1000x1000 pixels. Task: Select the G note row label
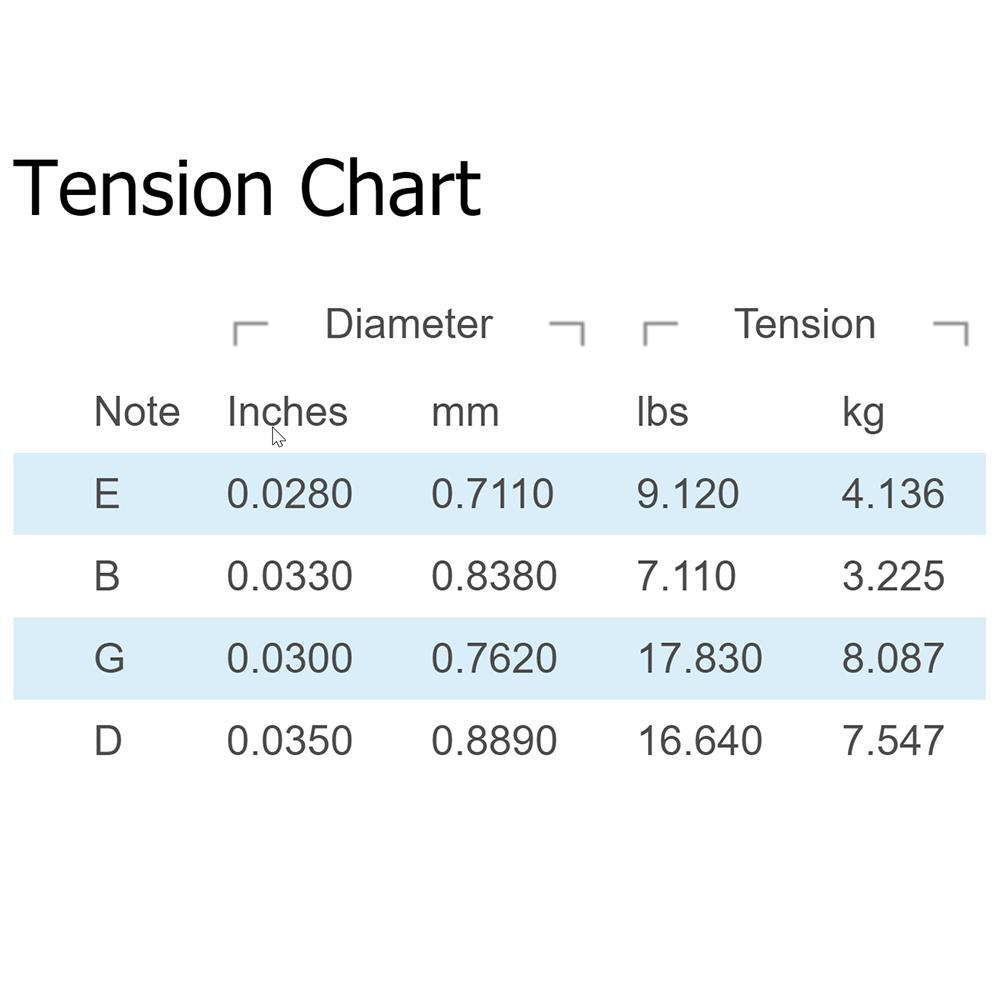tap(109, 658)
